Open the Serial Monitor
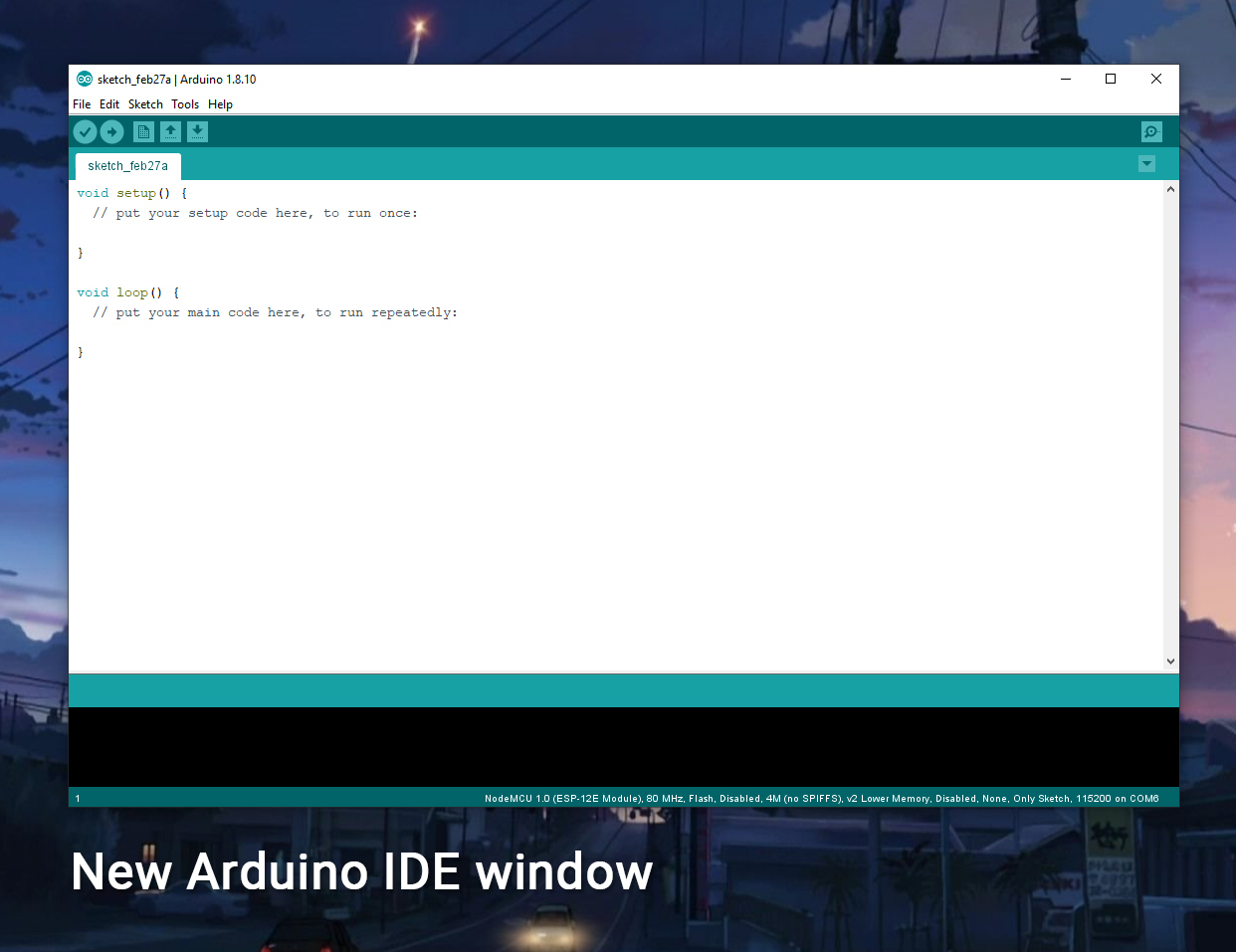Screen dimensions: 1236x952 pyautogui.click(x=1151, y=131)
